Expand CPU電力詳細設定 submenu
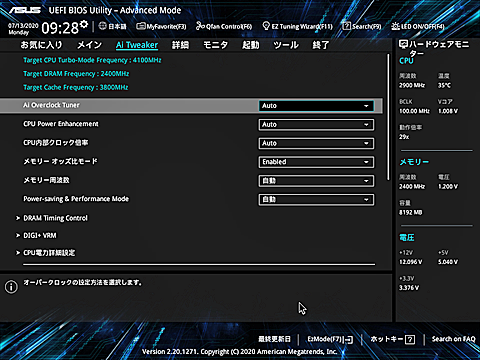This screenshot has height=360, width=480. [x=45, y=253]
